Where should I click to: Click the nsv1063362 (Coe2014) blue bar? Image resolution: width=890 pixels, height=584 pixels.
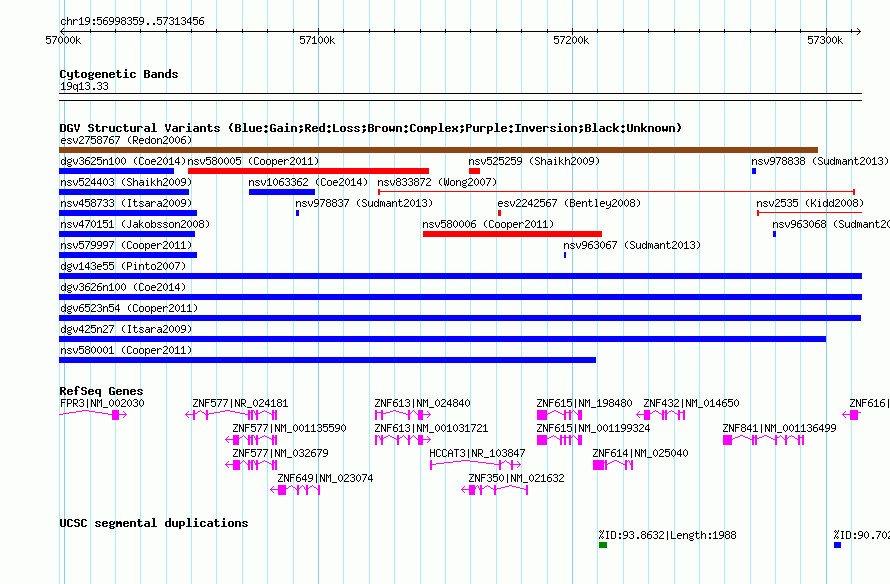[x=282, y=192]
